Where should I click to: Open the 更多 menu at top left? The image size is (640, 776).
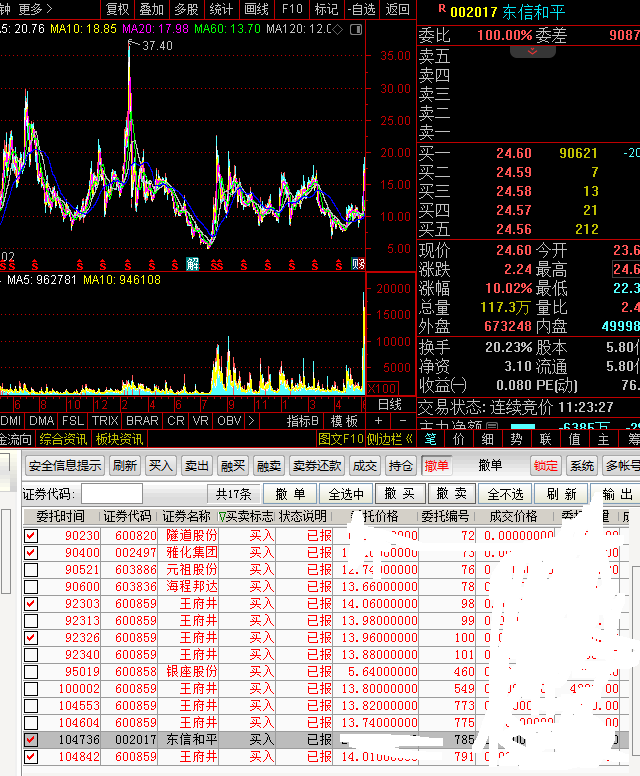(35, 9)
